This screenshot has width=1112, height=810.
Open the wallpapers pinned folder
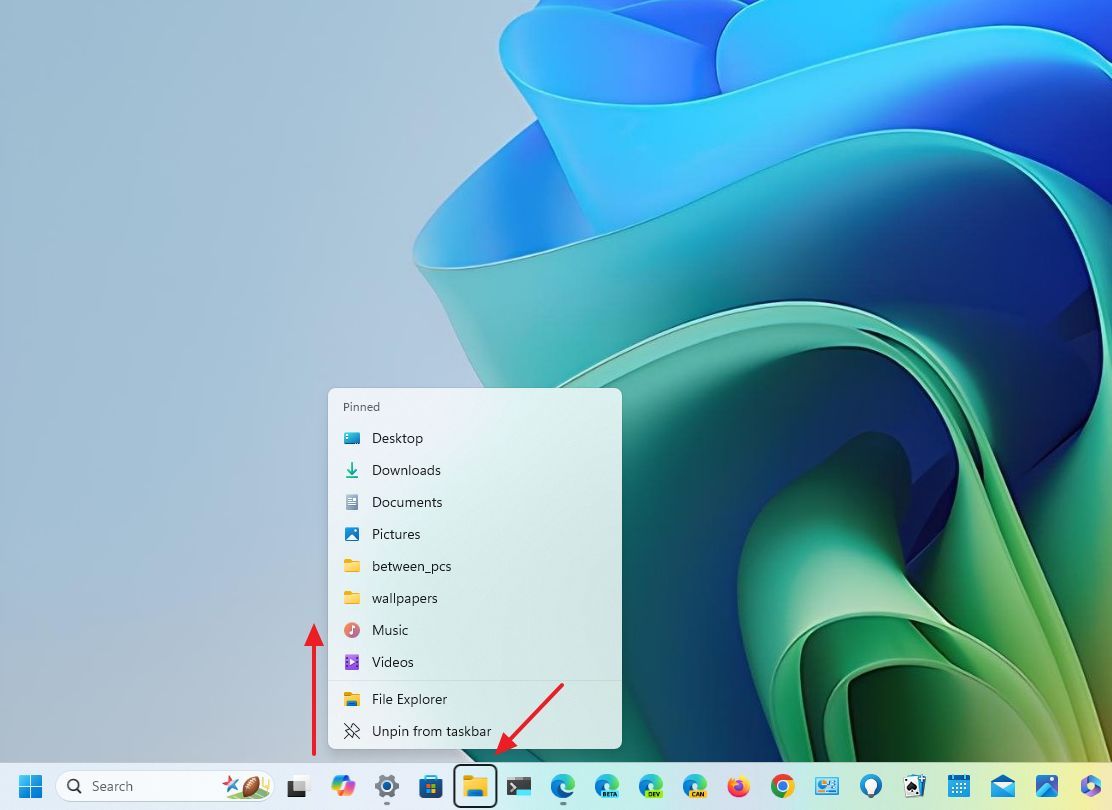(x=404, y=598)
